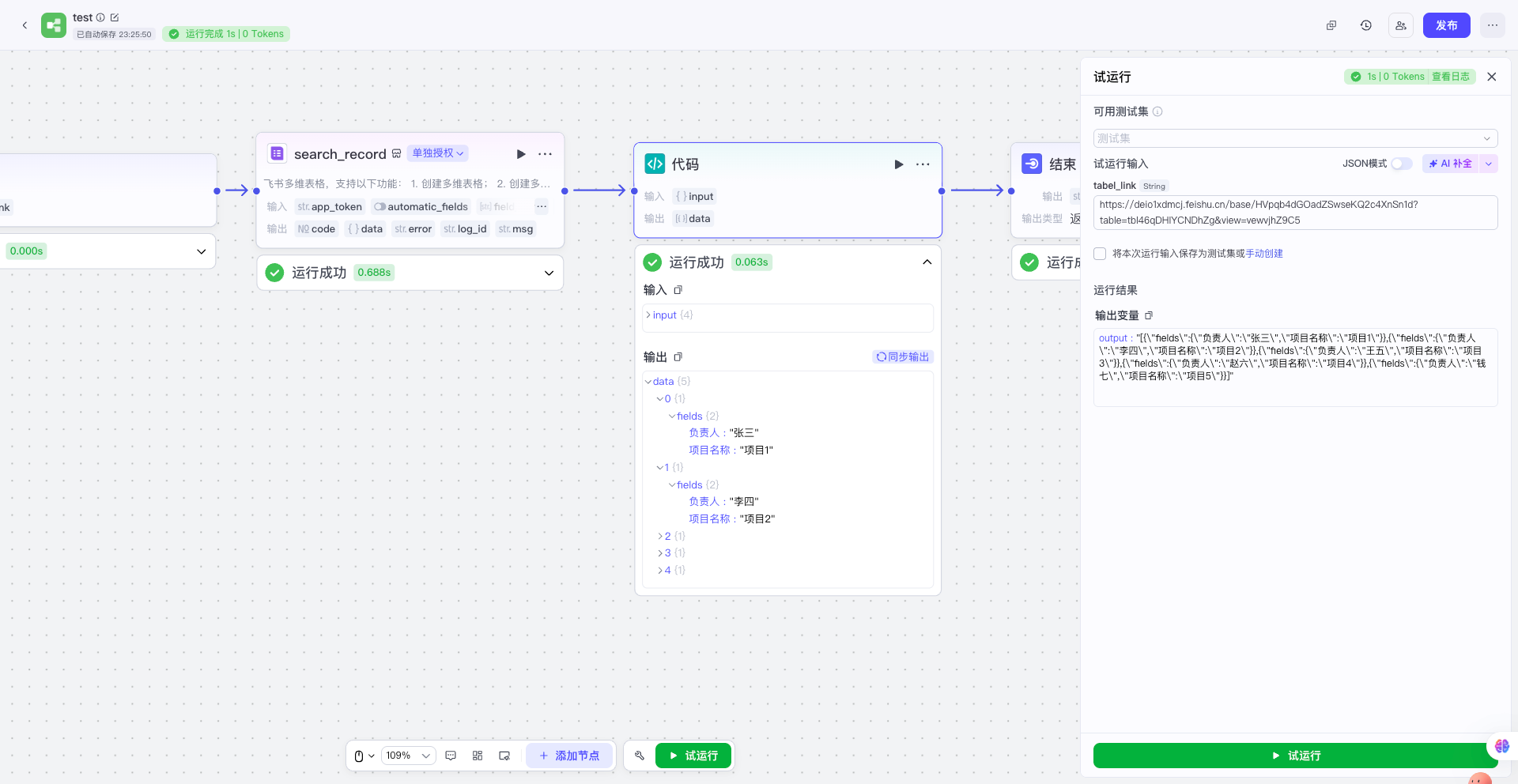Collapse the data (5) tree node
Image resolution: width=1518 pixels, height=784 pixels.
(648, 382)
